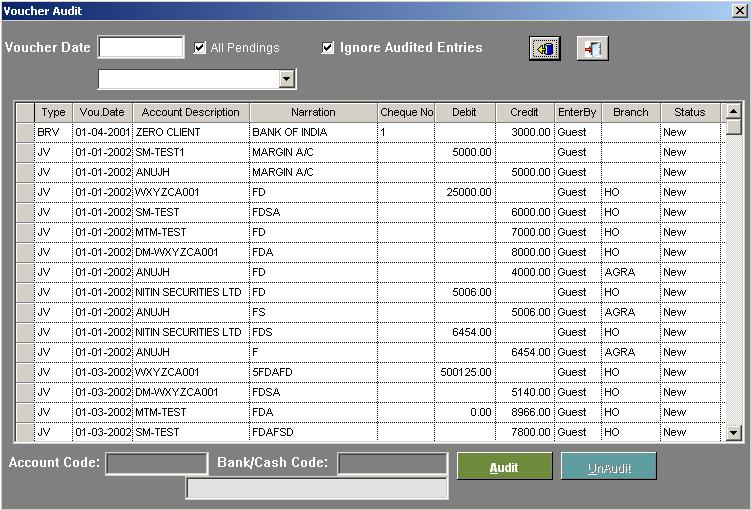Click the Audit button
This screenshot has height=510, width=751.
pyautogui.click(x=504, y=467)
